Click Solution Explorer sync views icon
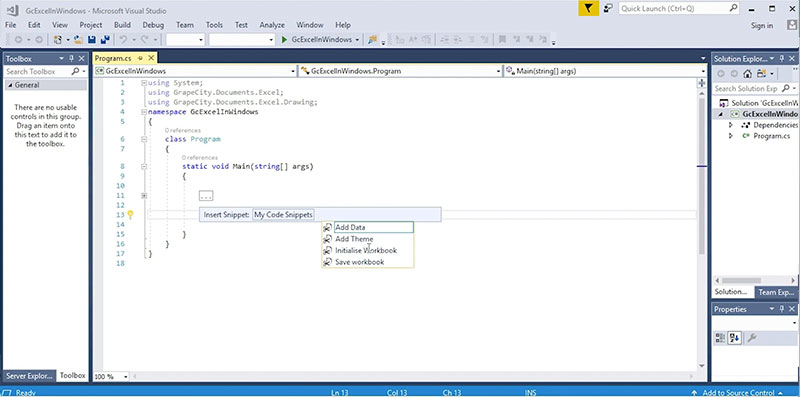Viewport: 800px width, 397px height. (762, 74)
